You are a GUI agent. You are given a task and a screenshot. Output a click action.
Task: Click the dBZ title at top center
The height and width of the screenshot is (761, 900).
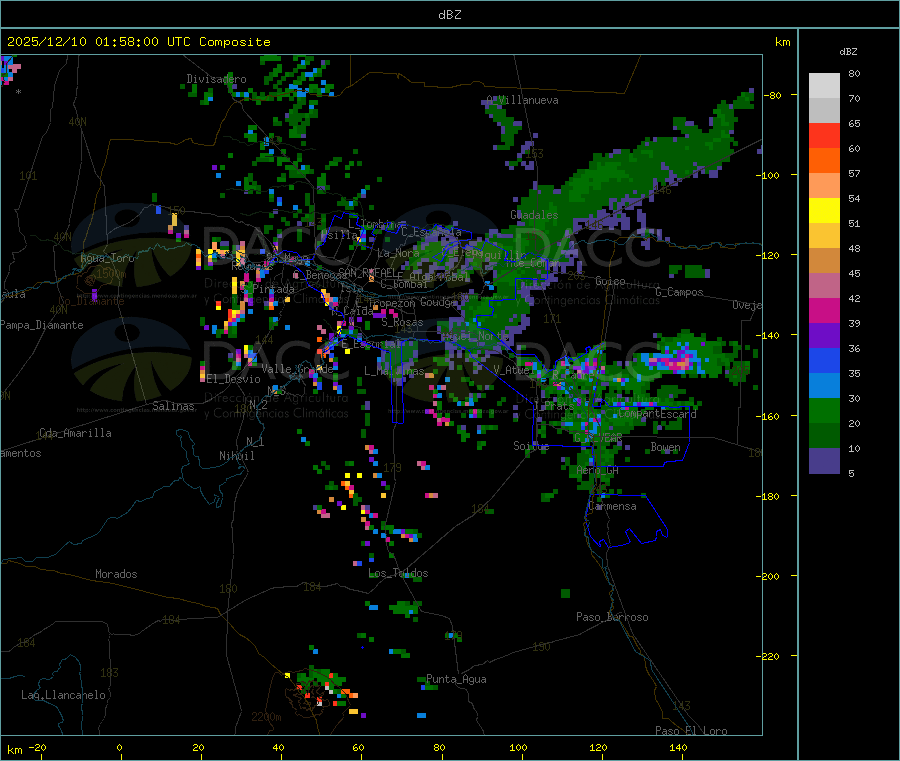click(x=449, y=15)
